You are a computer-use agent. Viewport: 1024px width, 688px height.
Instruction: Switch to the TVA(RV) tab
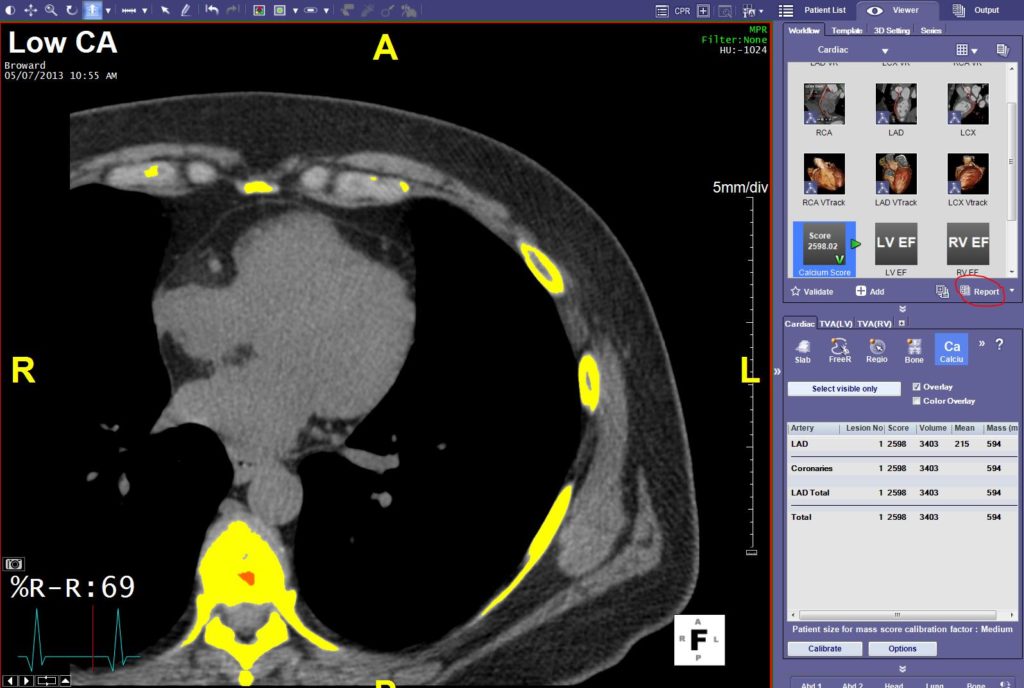(874, 323)
